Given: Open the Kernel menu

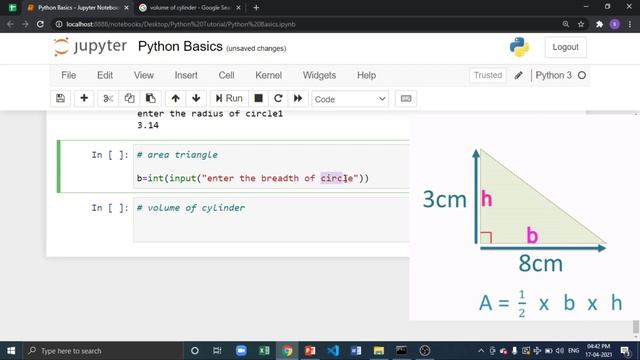Looking at the screenshot, I should pyautogui.click(x=269, y=76).
